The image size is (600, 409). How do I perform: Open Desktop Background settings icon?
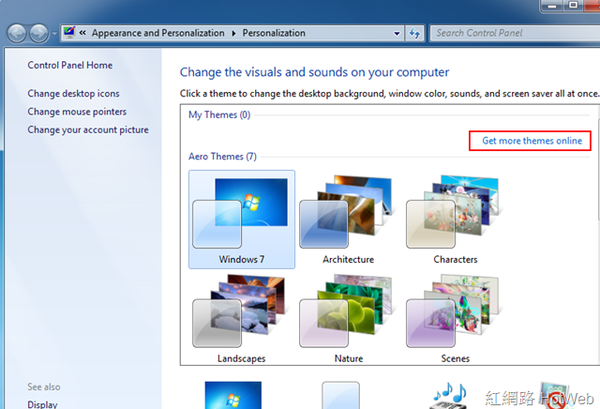pos(233,395)
